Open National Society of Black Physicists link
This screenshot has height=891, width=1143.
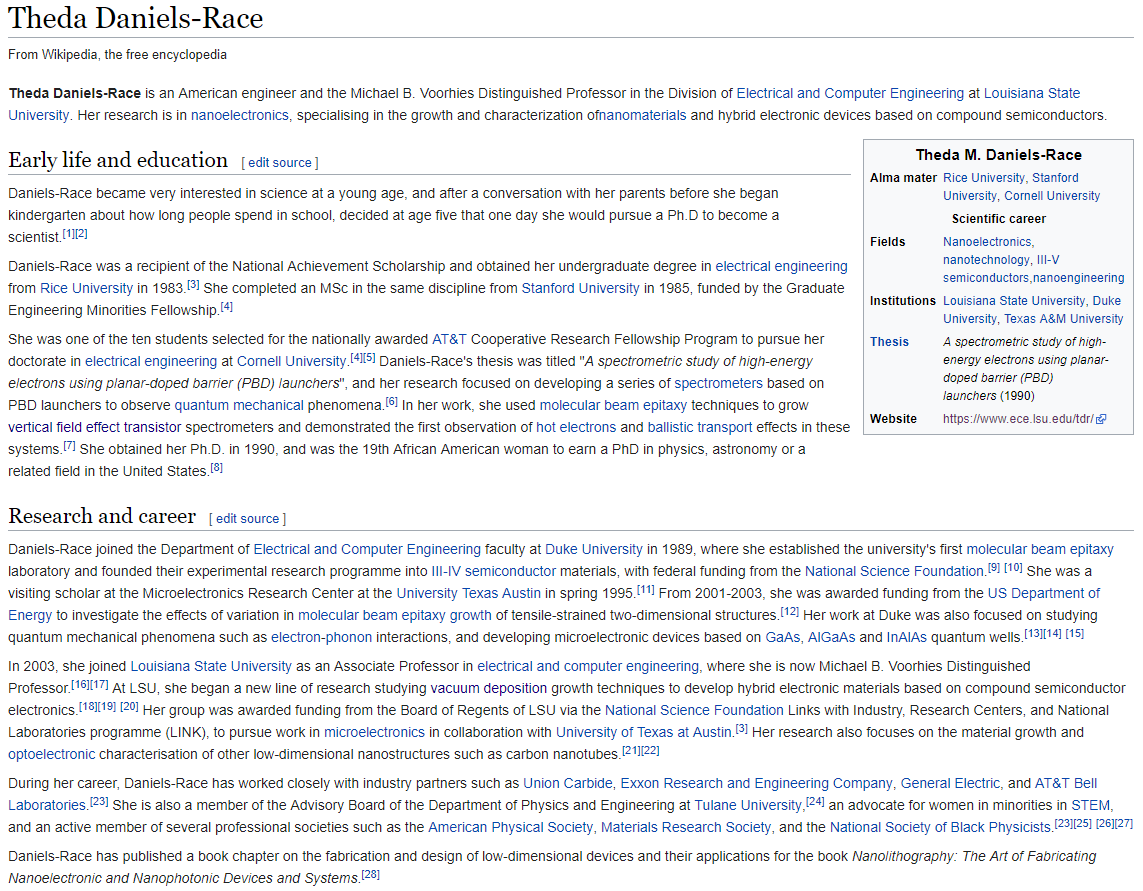[x=940, y=826]
